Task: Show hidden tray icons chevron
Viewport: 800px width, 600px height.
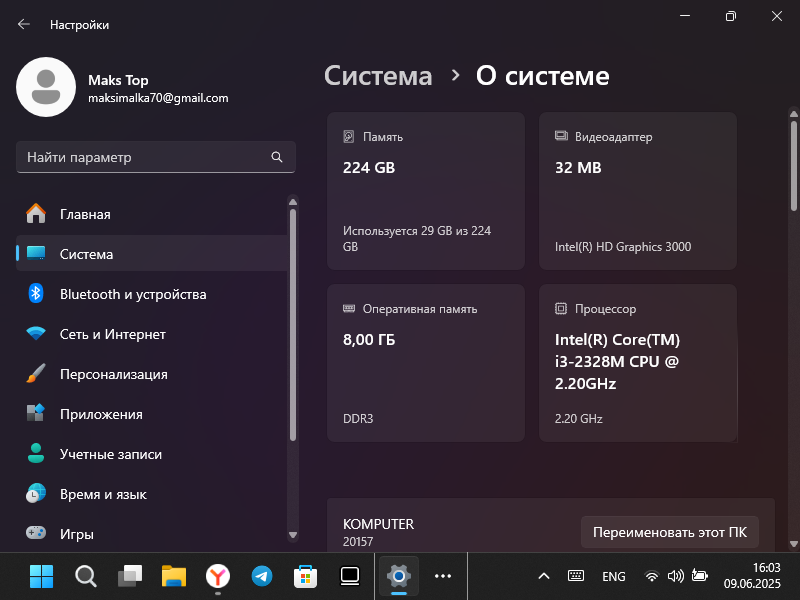Action: pos(544,577)
